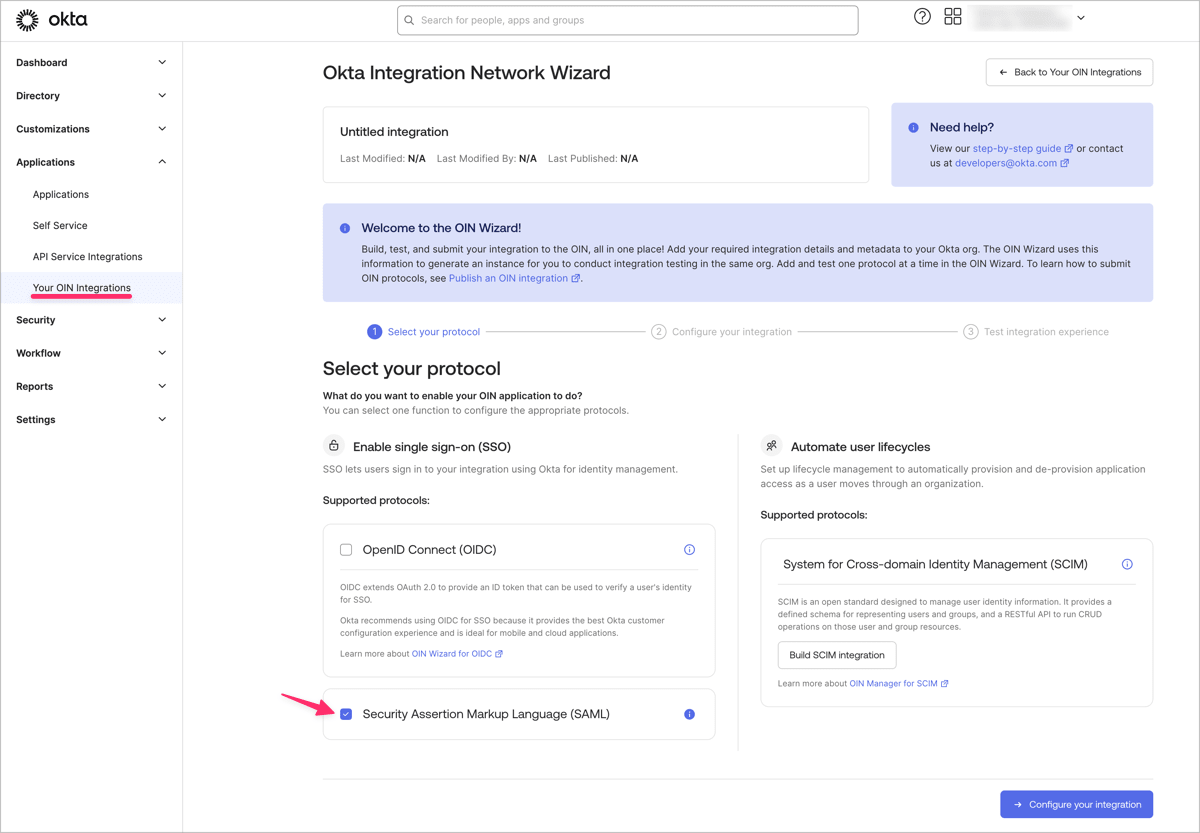1200x833 pixels.
Task: Click info icon beside SCIM protocol
Action: pyautogui.click(x=1127, y=564)
